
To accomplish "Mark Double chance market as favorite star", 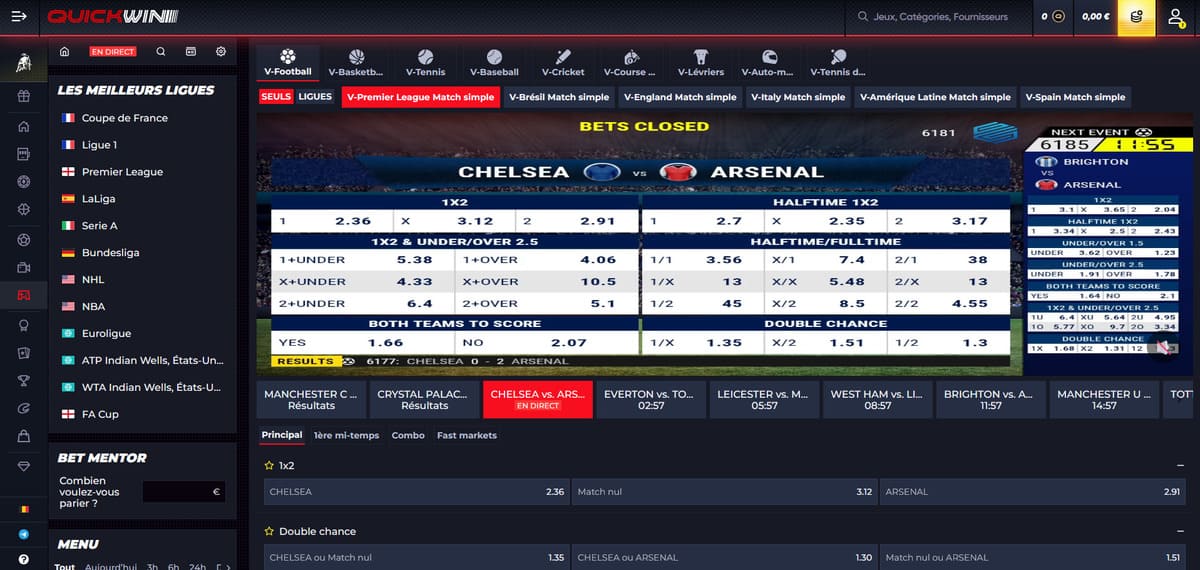I will [x=268, y=532].
